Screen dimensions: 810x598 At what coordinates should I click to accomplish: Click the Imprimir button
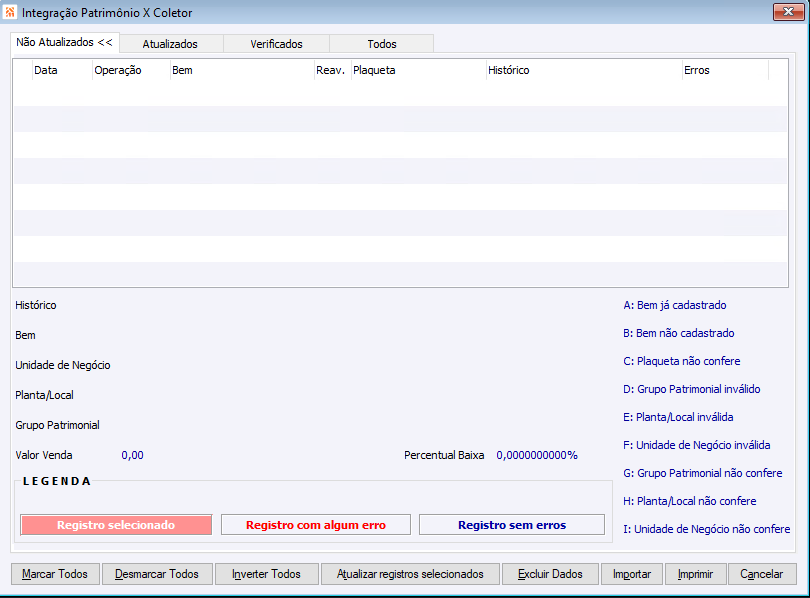point(695,574)
